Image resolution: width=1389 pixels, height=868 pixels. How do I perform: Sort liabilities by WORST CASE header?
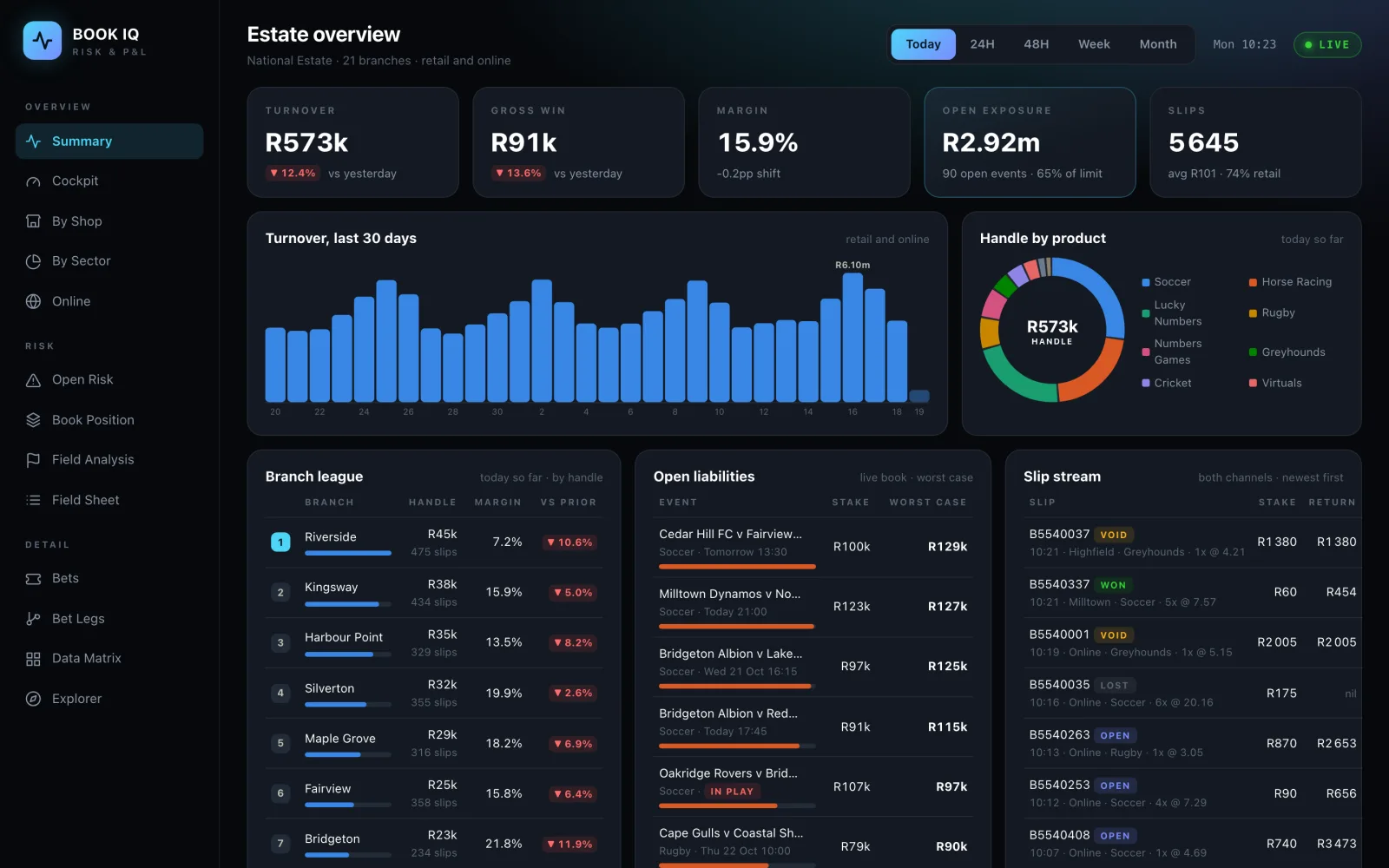pos(927,503)
